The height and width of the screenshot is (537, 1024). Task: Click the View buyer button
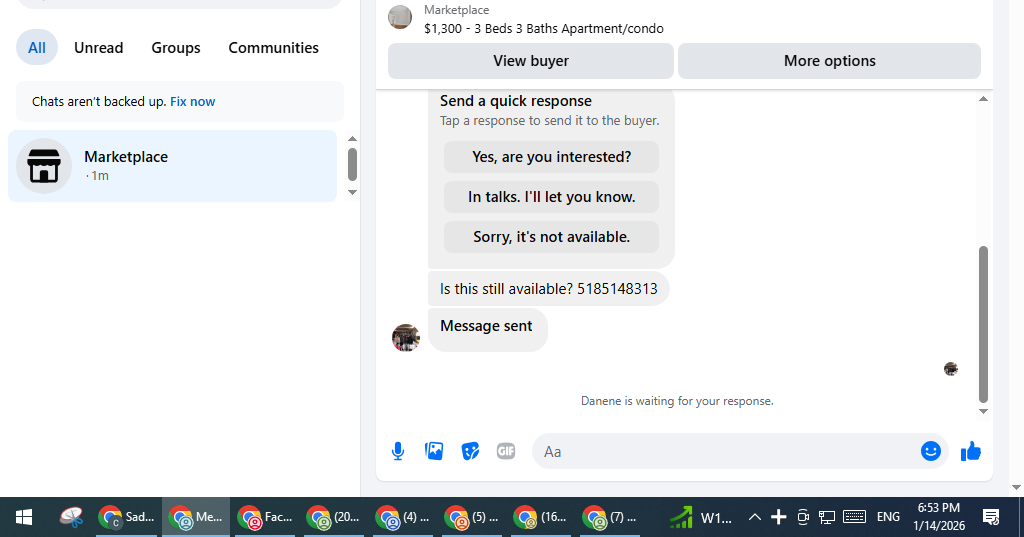(531, 61)
